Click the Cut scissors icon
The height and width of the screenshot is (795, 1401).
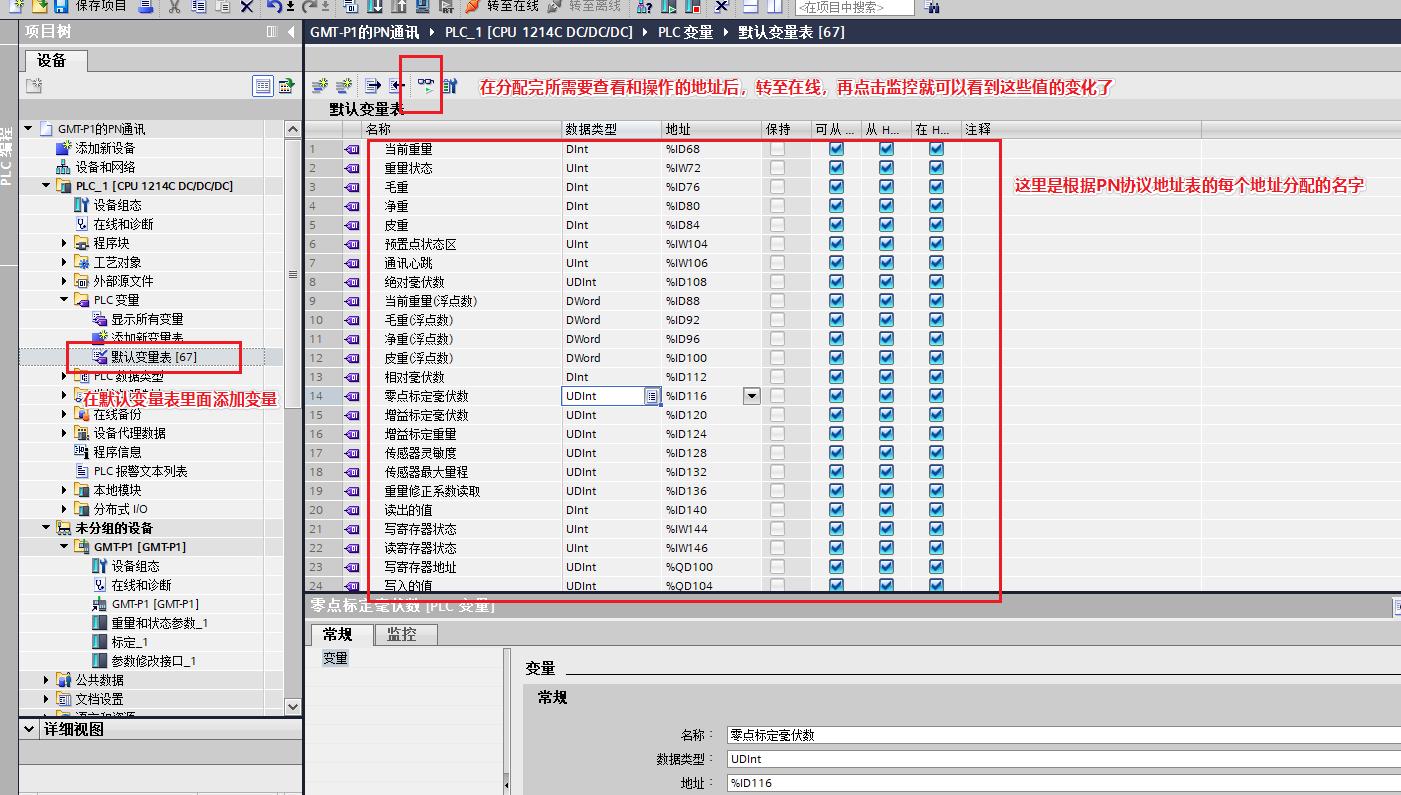tap(174, 7)
